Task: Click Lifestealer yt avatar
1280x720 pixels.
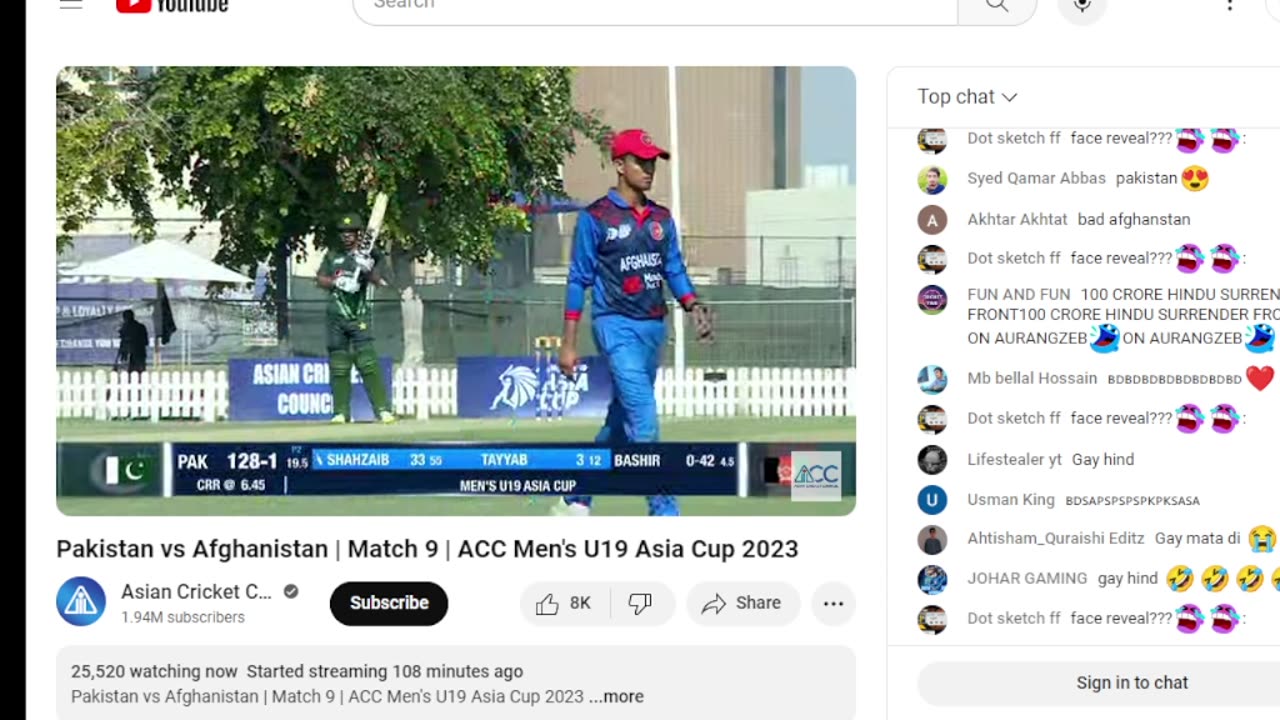Action: (932, 460)
